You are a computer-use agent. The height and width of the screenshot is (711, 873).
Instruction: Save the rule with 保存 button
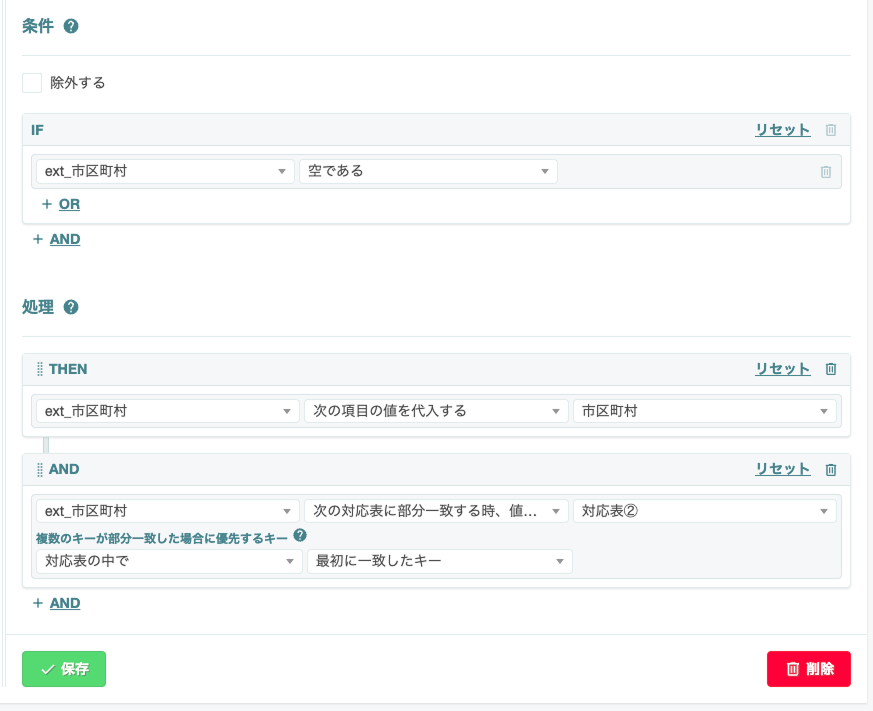[x=64, y=669]
